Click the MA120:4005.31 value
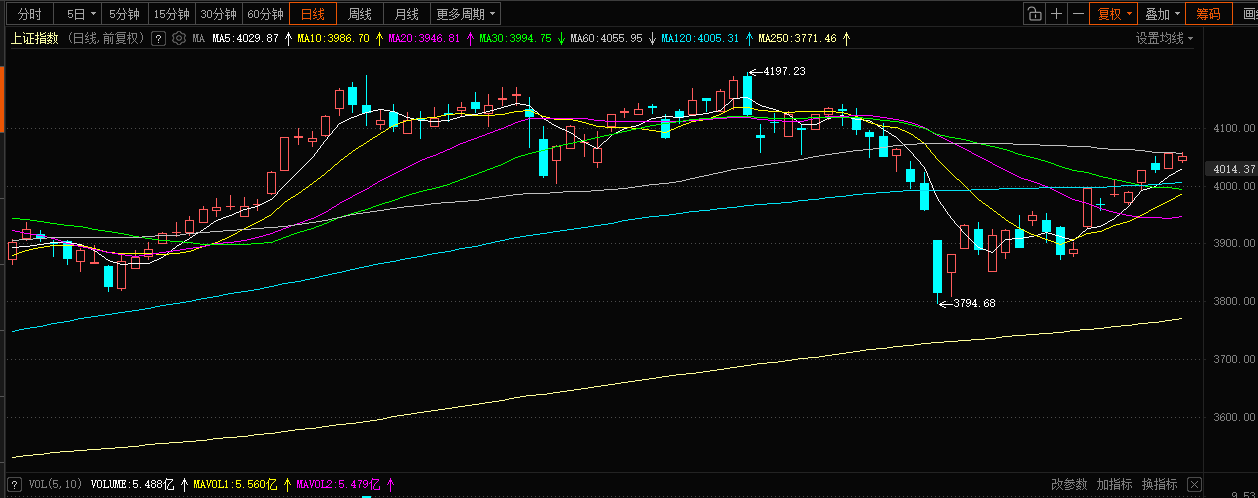Viewport: 1258px width, 498px height. (x=700, y=38)
